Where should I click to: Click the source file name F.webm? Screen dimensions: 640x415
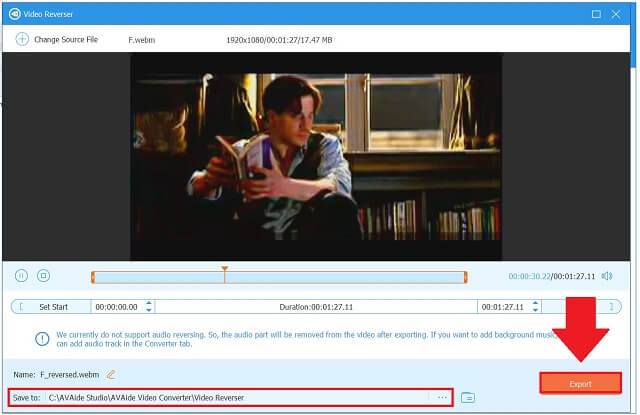142,40
